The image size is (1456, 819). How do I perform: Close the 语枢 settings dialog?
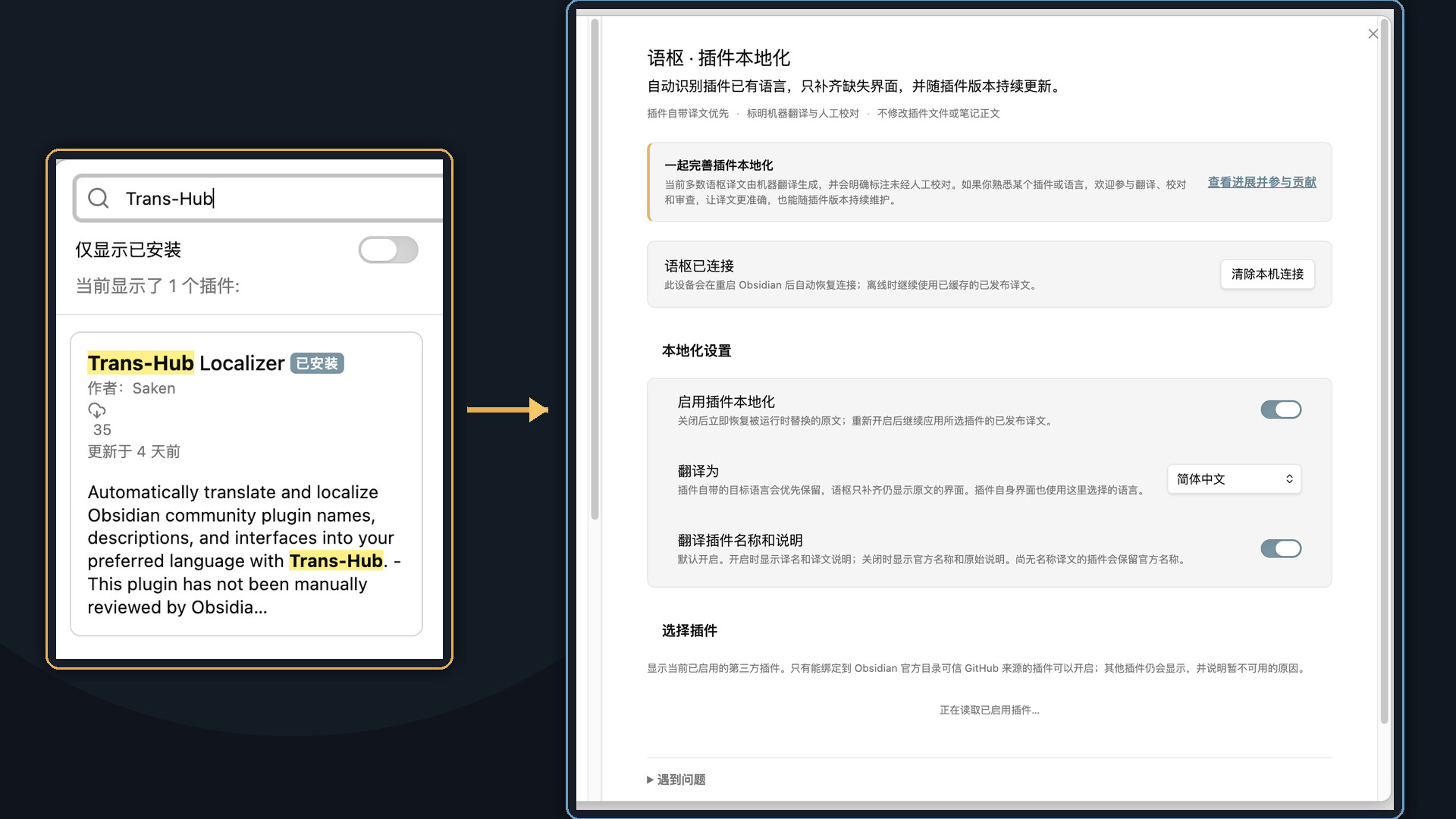tap(1373, 34)
